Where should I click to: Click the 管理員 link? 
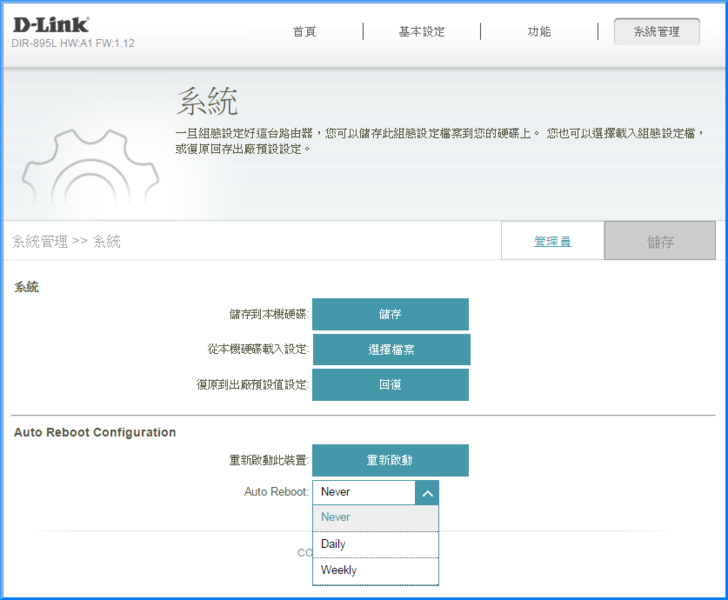552,242
